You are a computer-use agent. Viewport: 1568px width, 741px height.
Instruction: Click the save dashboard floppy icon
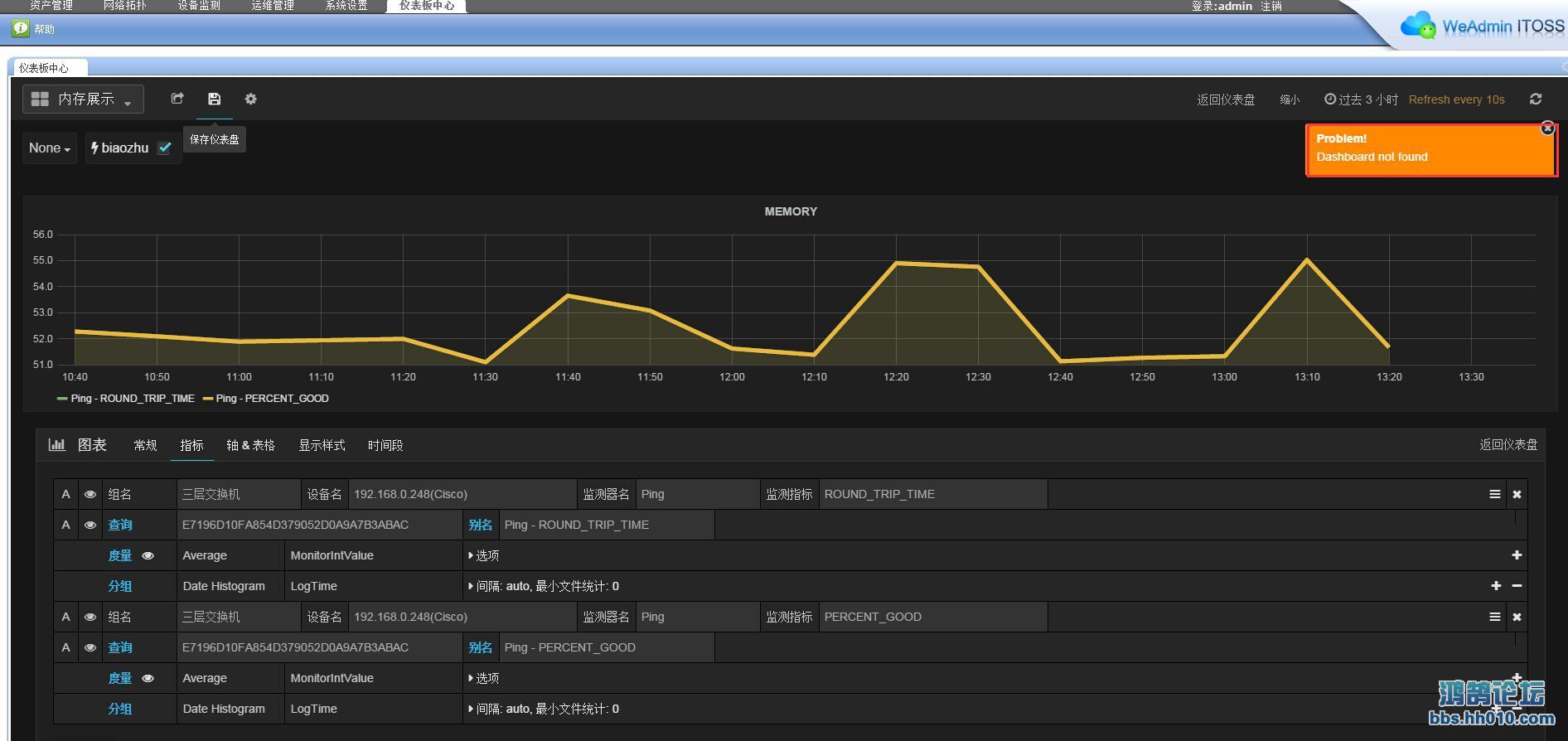coord(214,99)
